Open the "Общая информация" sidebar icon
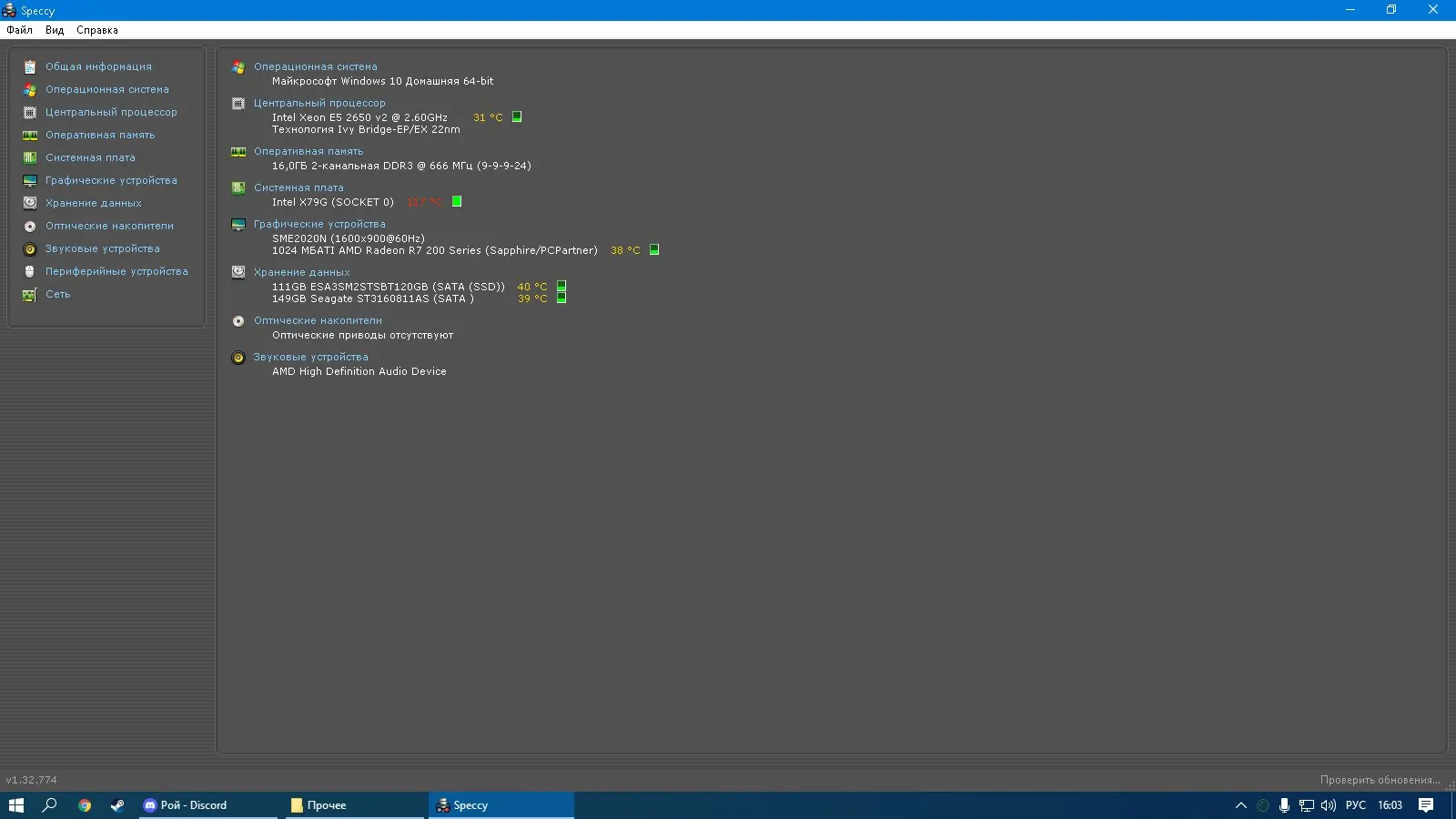Screen dimensions: 1456x819 point(30,66)
